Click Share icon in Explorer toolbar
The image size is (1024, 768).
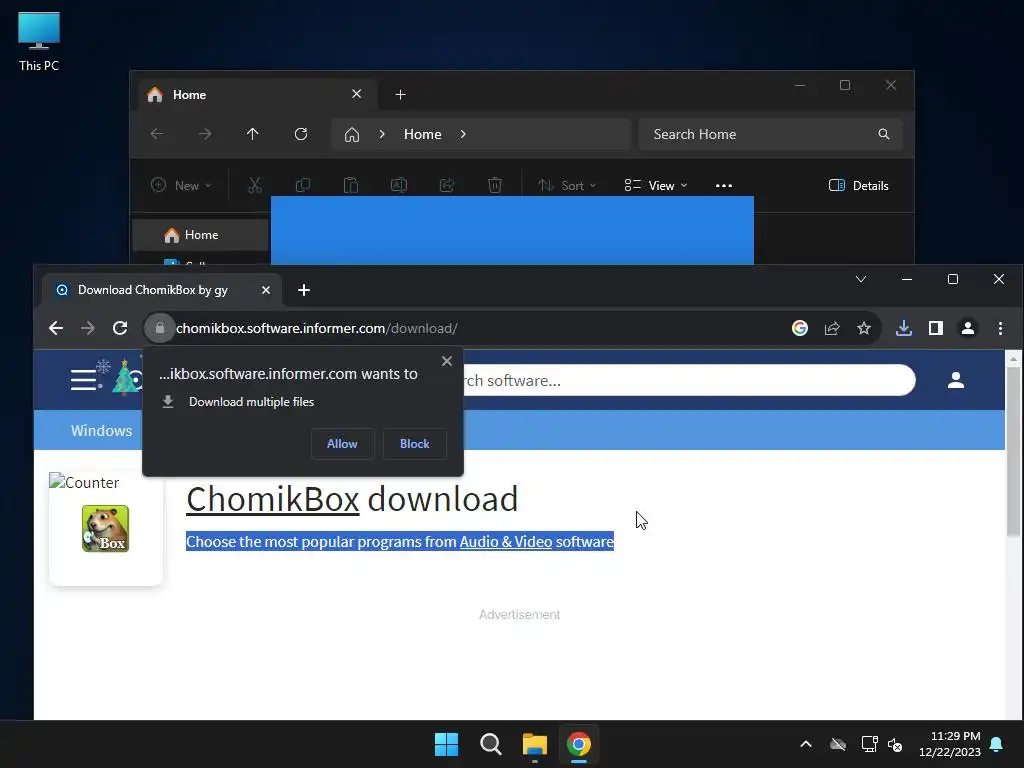[447, 185]
